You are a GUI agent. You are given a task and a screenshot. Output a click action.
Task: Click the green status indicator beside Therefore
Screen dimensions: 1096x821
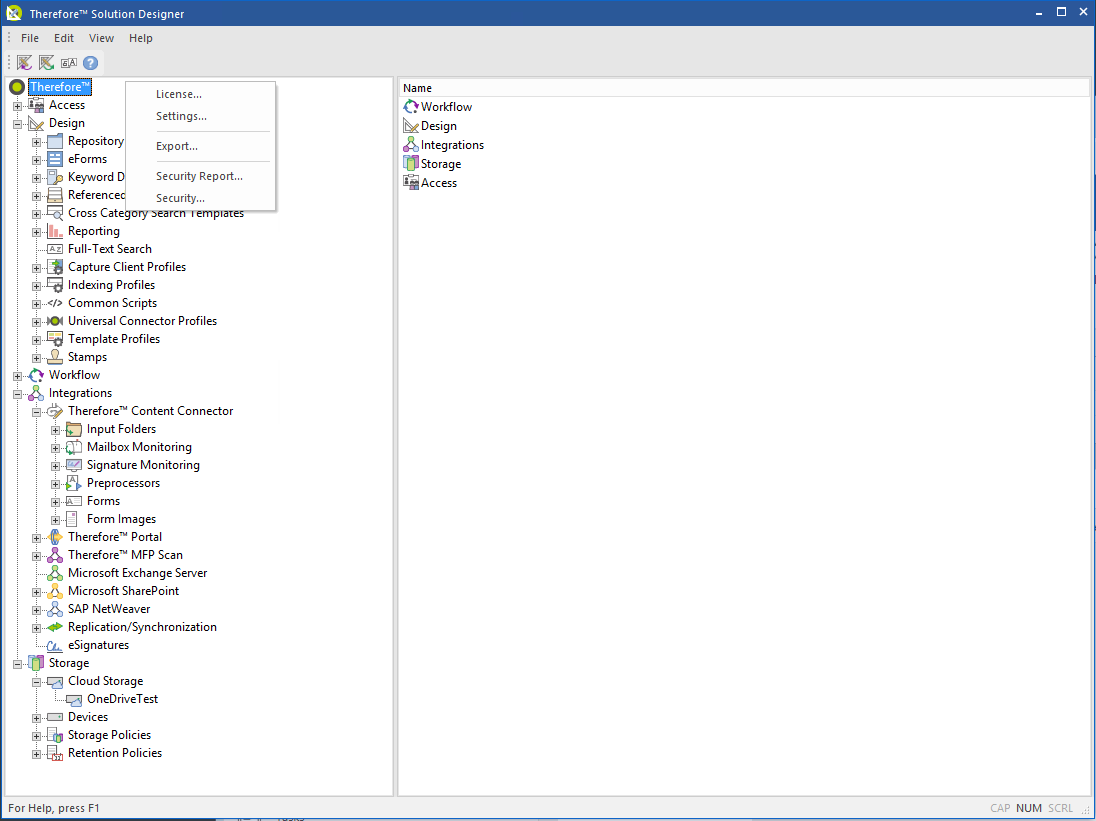pyautogui.click(x=15, y=87)
